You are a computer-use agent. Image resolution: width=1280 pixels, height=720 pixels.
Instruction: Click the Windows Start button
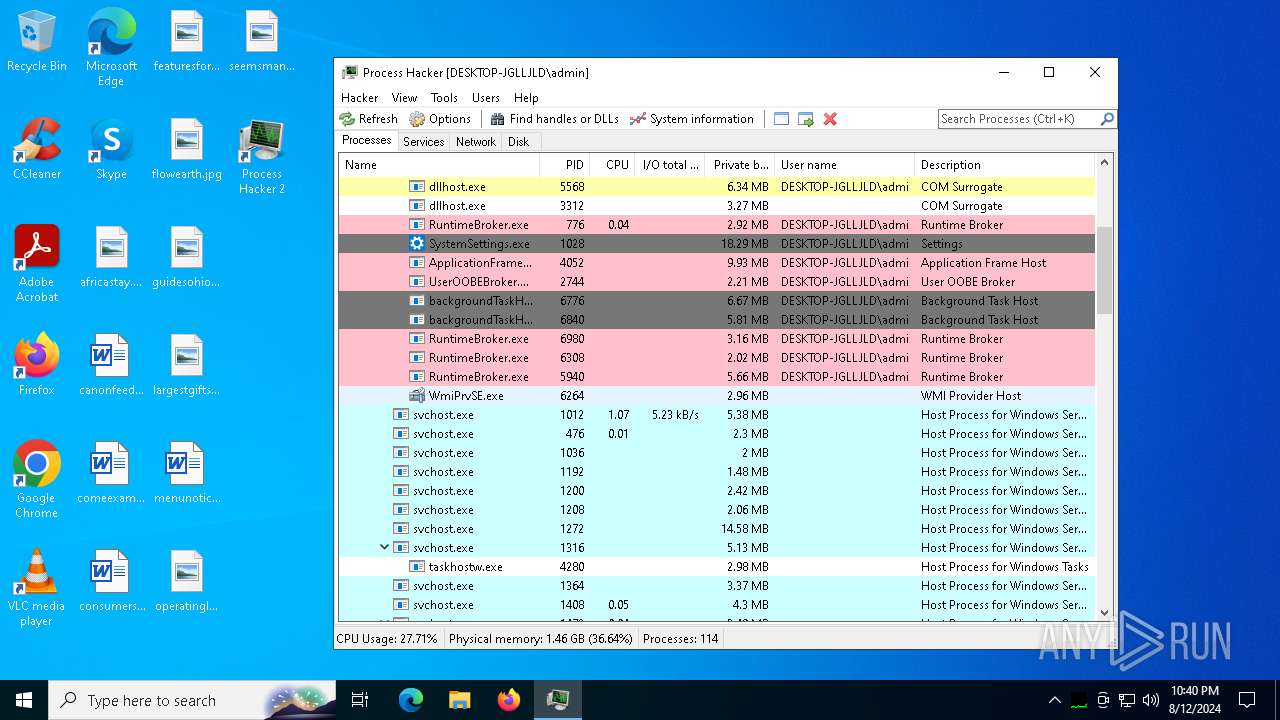[24, 700]
